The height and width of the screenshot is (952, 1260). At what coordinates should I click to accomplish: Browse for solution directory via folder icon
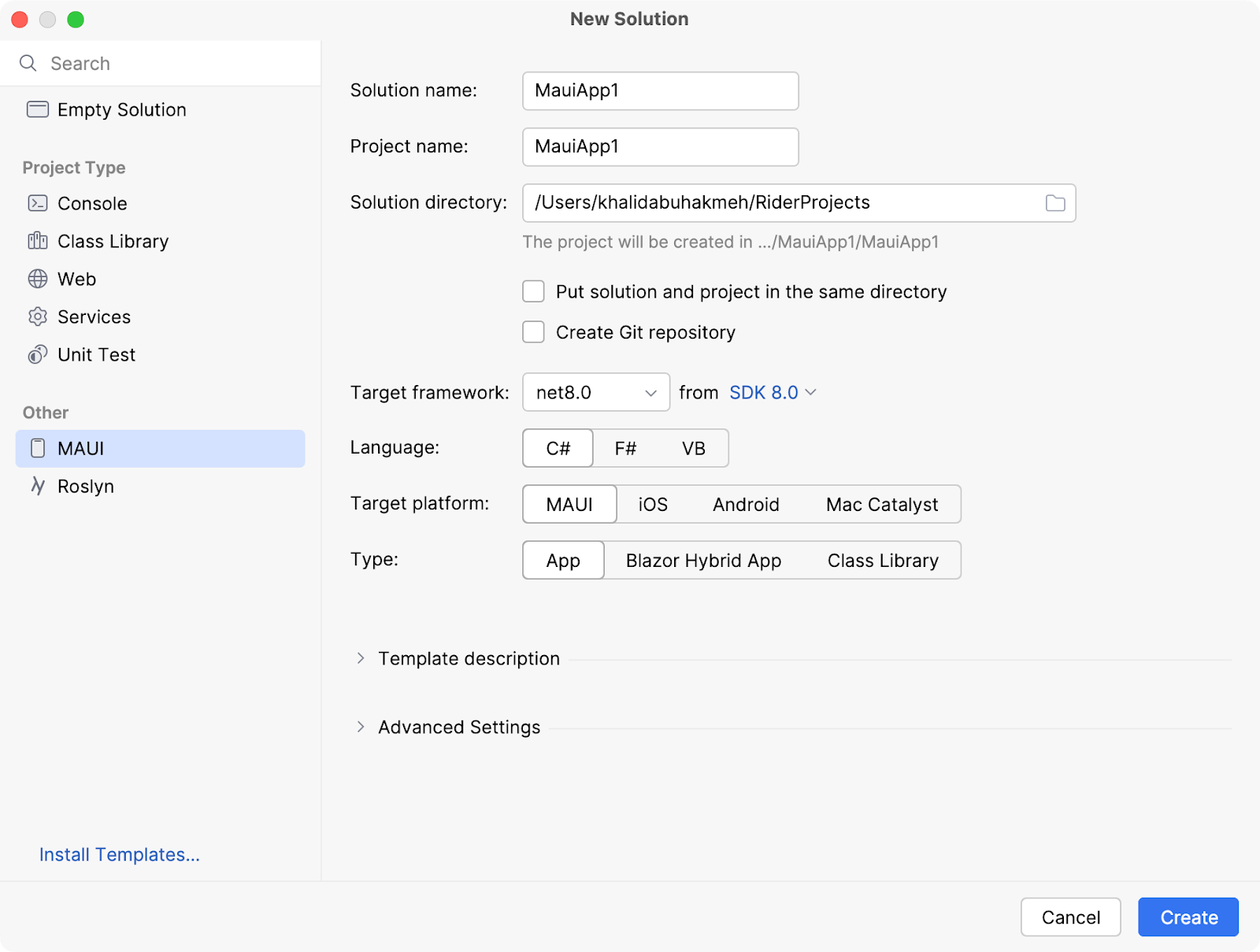point(1054,203)
